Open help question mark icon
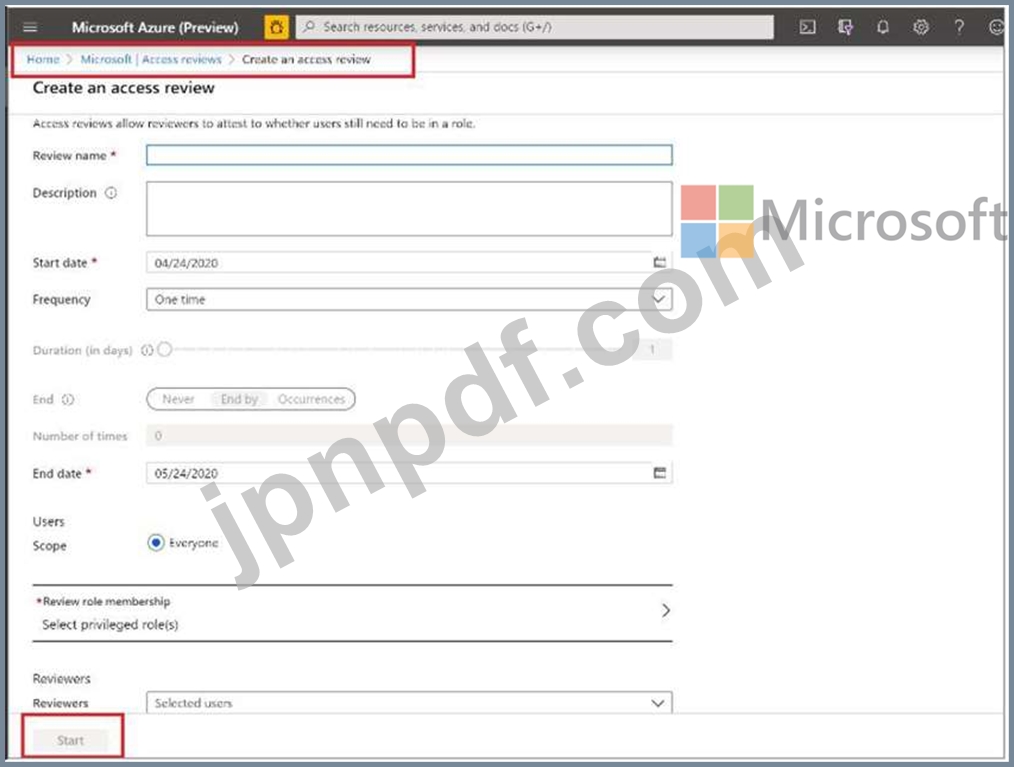1014x767 pixels. click(x=959, y=27)
